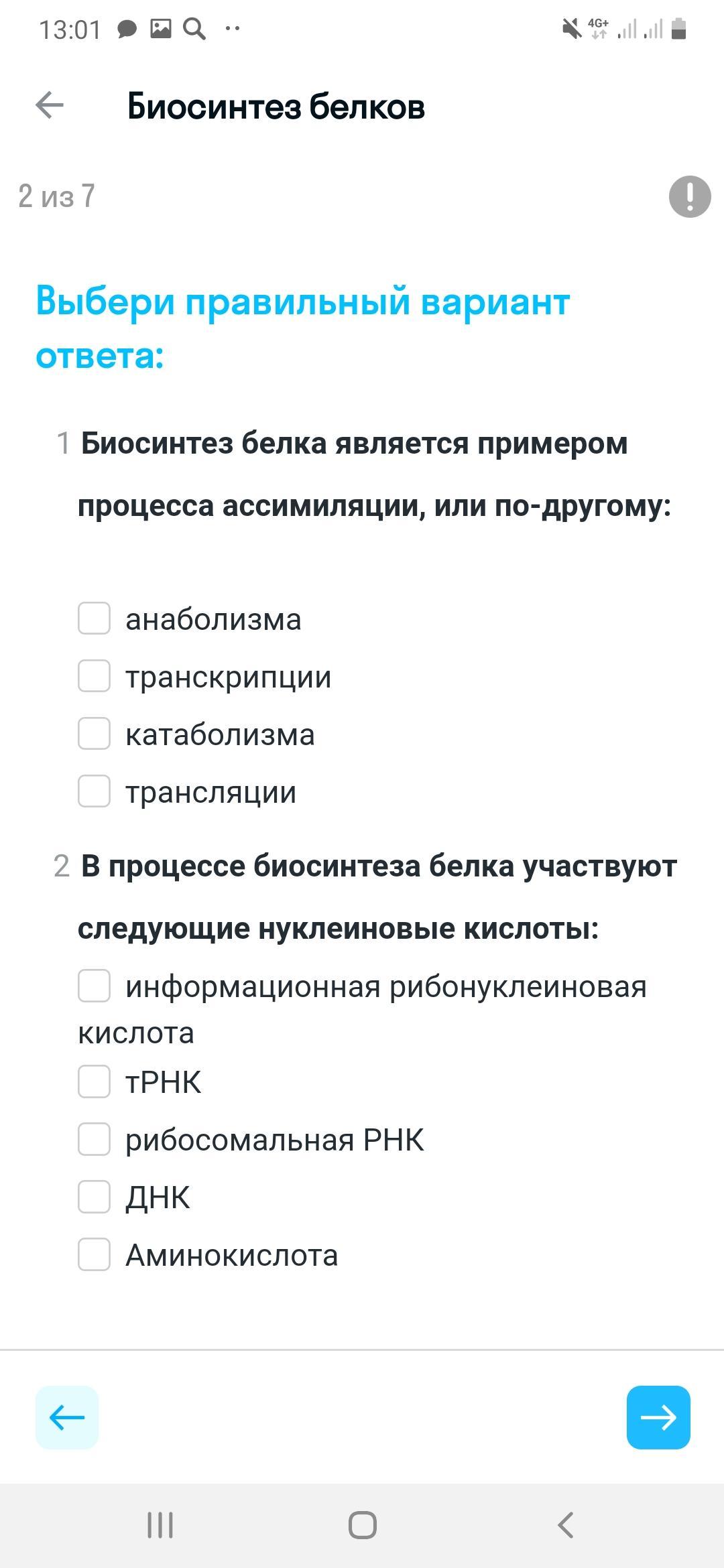
Task: Tick the ДНК answer checkbox
Action: pos(95,1197)
